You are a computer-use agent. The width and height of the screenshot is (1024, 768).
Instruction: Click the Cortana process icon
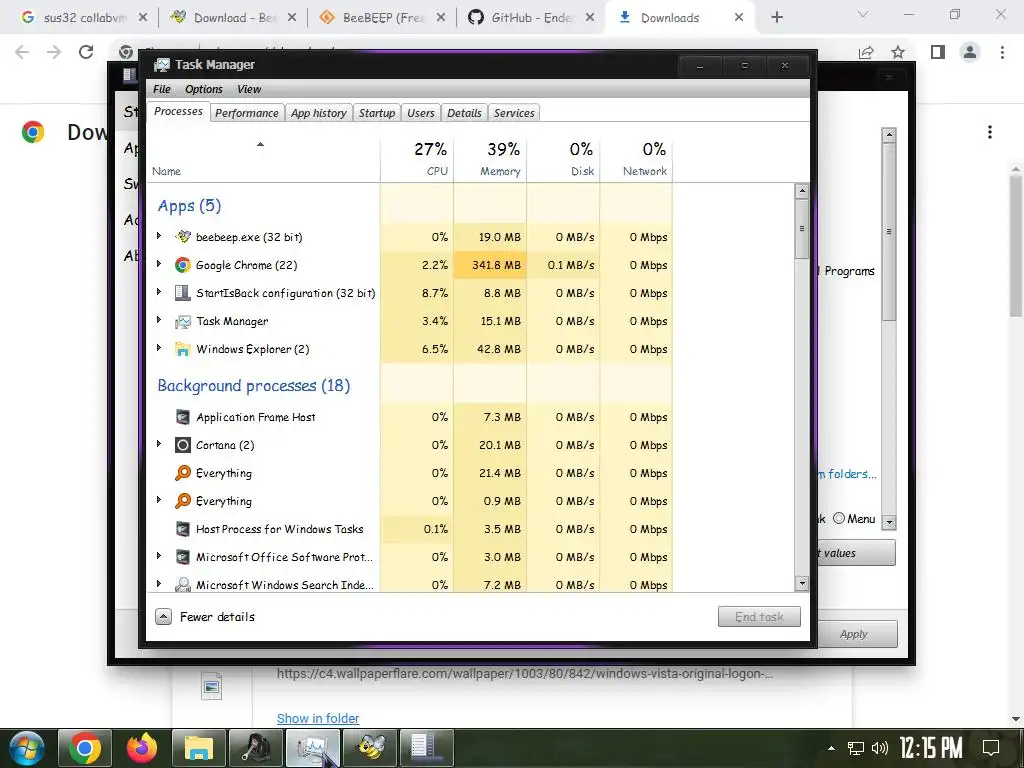pos(183,445)
